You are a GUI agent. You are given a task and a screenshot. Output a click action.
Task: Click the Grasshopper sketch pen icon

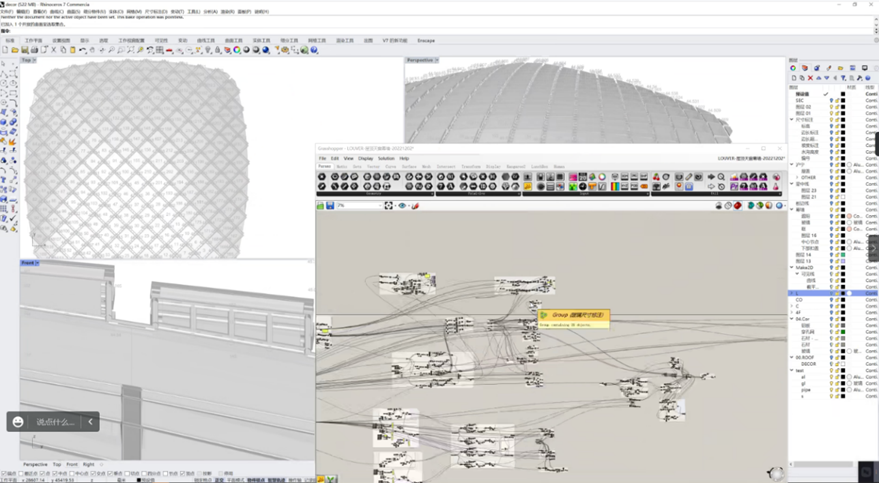[x=415, y=206]
